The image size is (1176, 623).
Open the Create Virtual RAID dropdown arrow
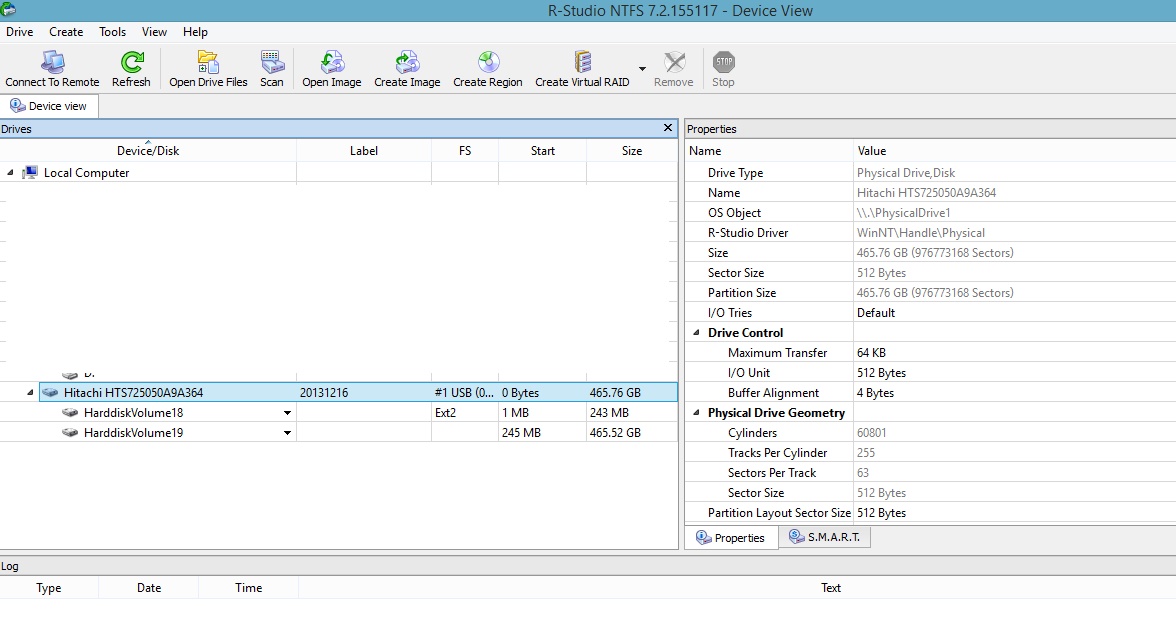[x=642, y=69]
